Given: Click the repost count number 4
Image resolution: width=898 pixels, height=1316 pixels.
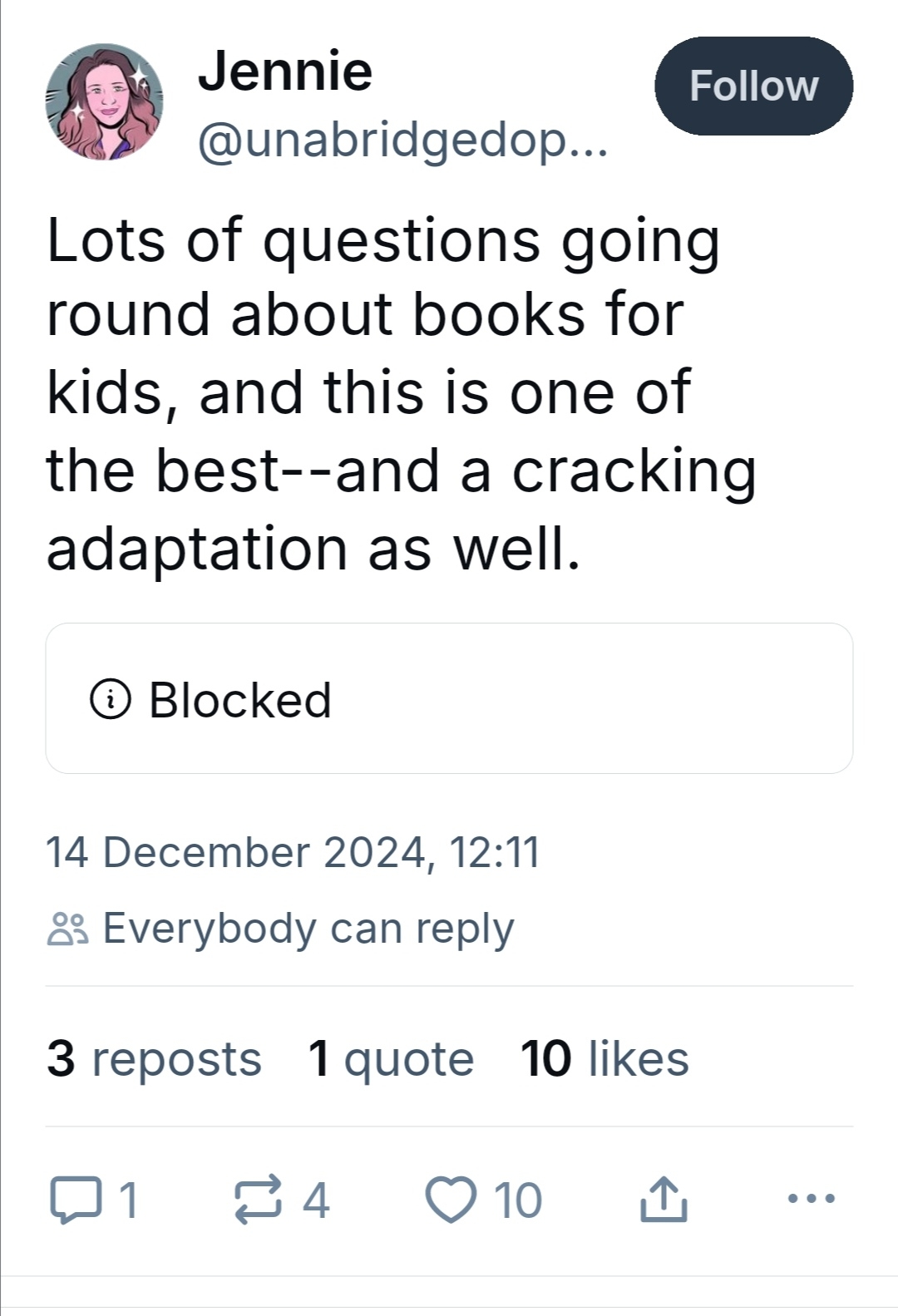Looking at the screenshot, I should click(316, 1200).
